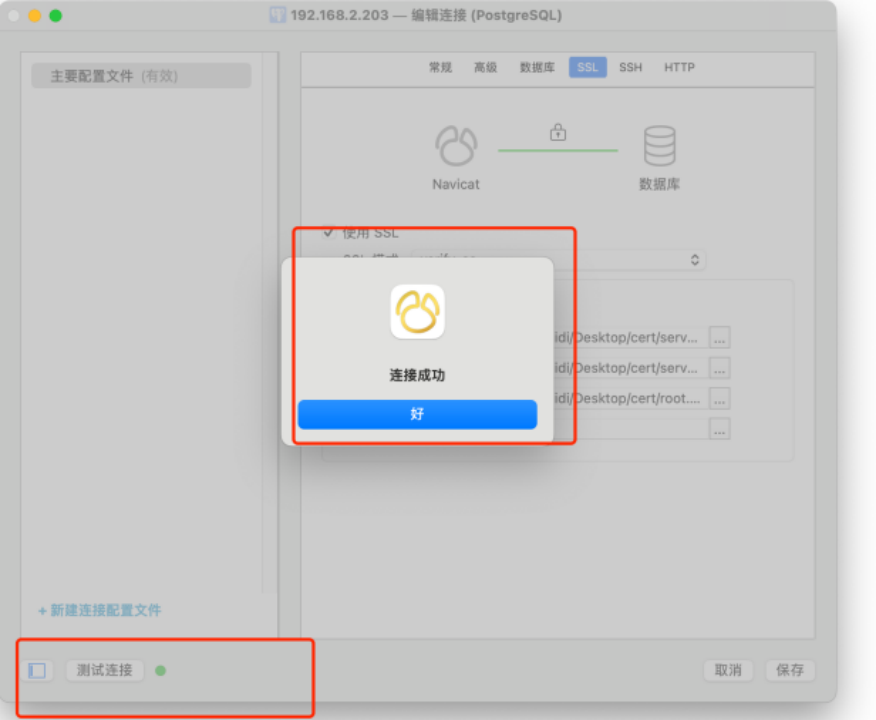Switch to the 高级 tab
This screenshot has width=876, height=720.
485,68
